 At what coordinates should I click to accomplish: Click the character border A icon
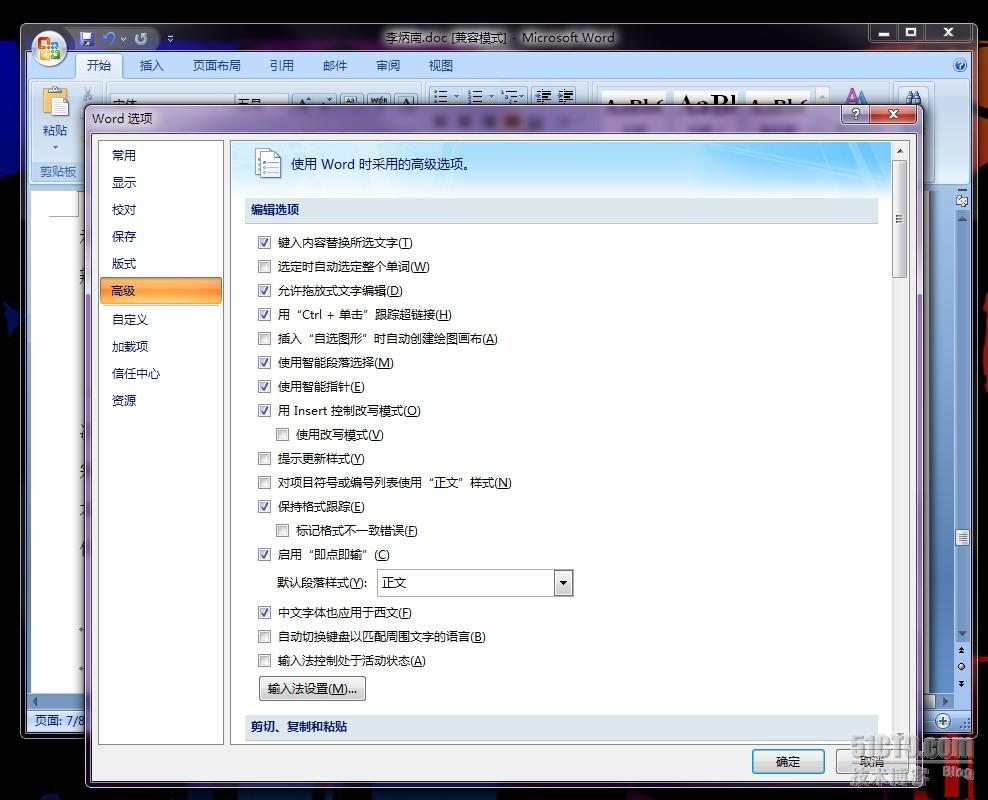point(407,100)
